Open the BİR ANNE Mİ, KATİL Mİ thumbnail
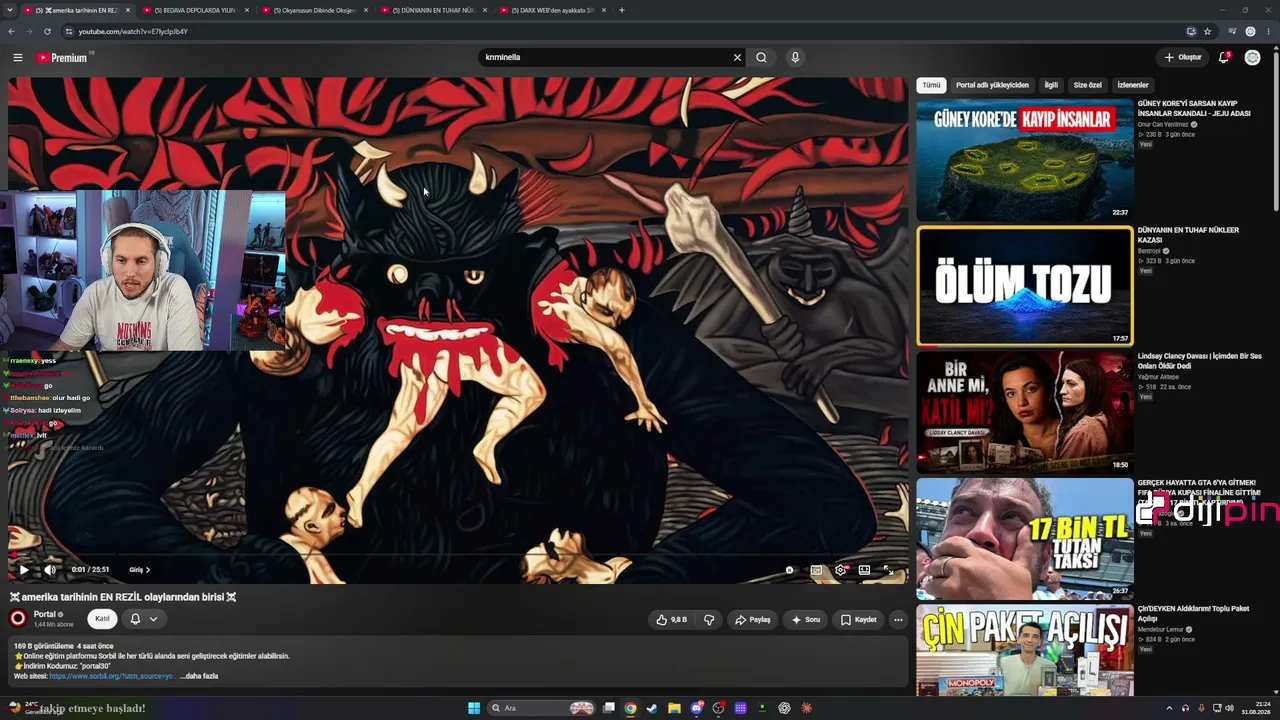Screen dimensions: 1280x720 click(x=1025, y=412)
